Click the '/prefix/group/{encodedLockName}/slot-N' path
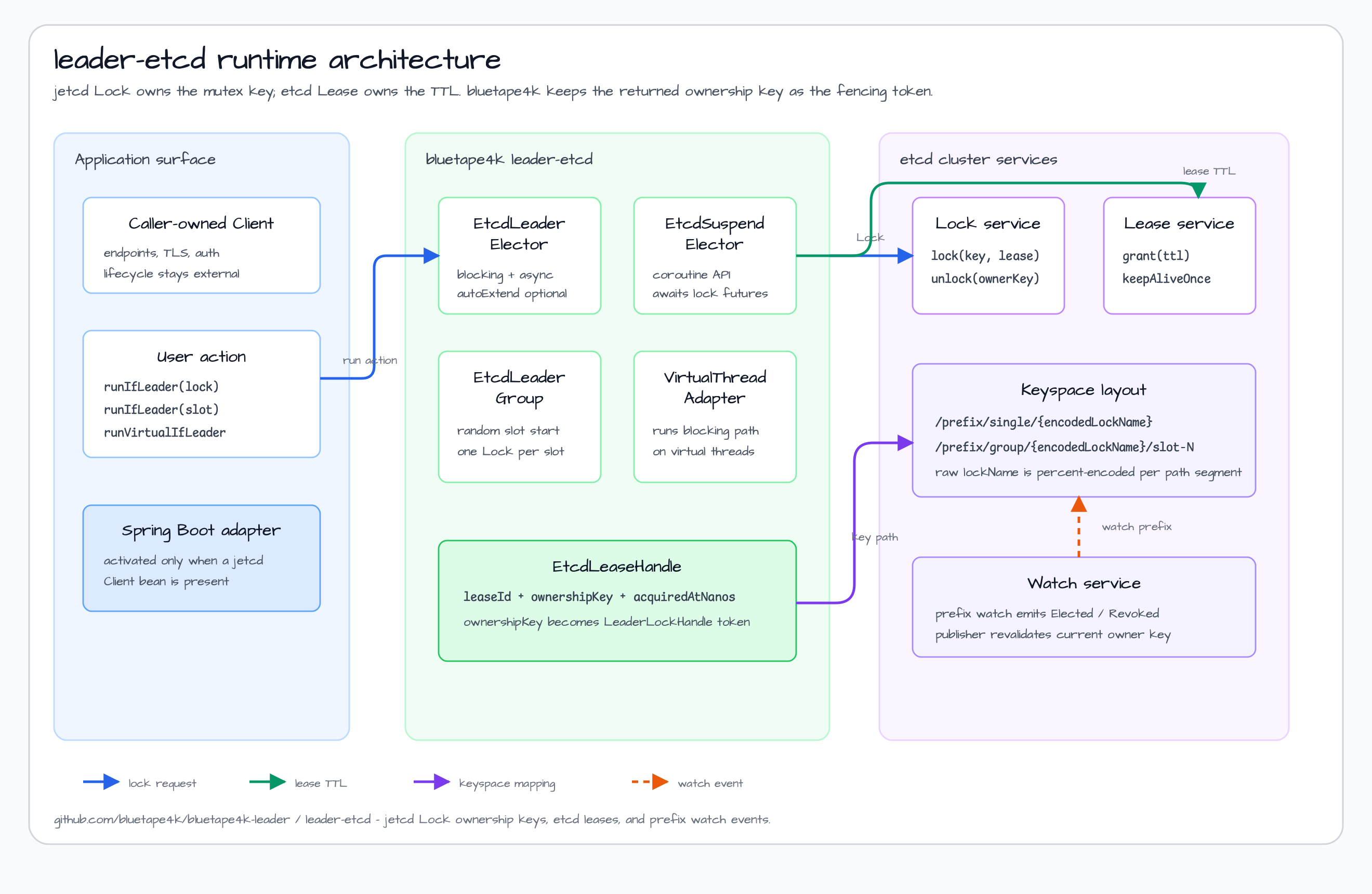 1064,446
